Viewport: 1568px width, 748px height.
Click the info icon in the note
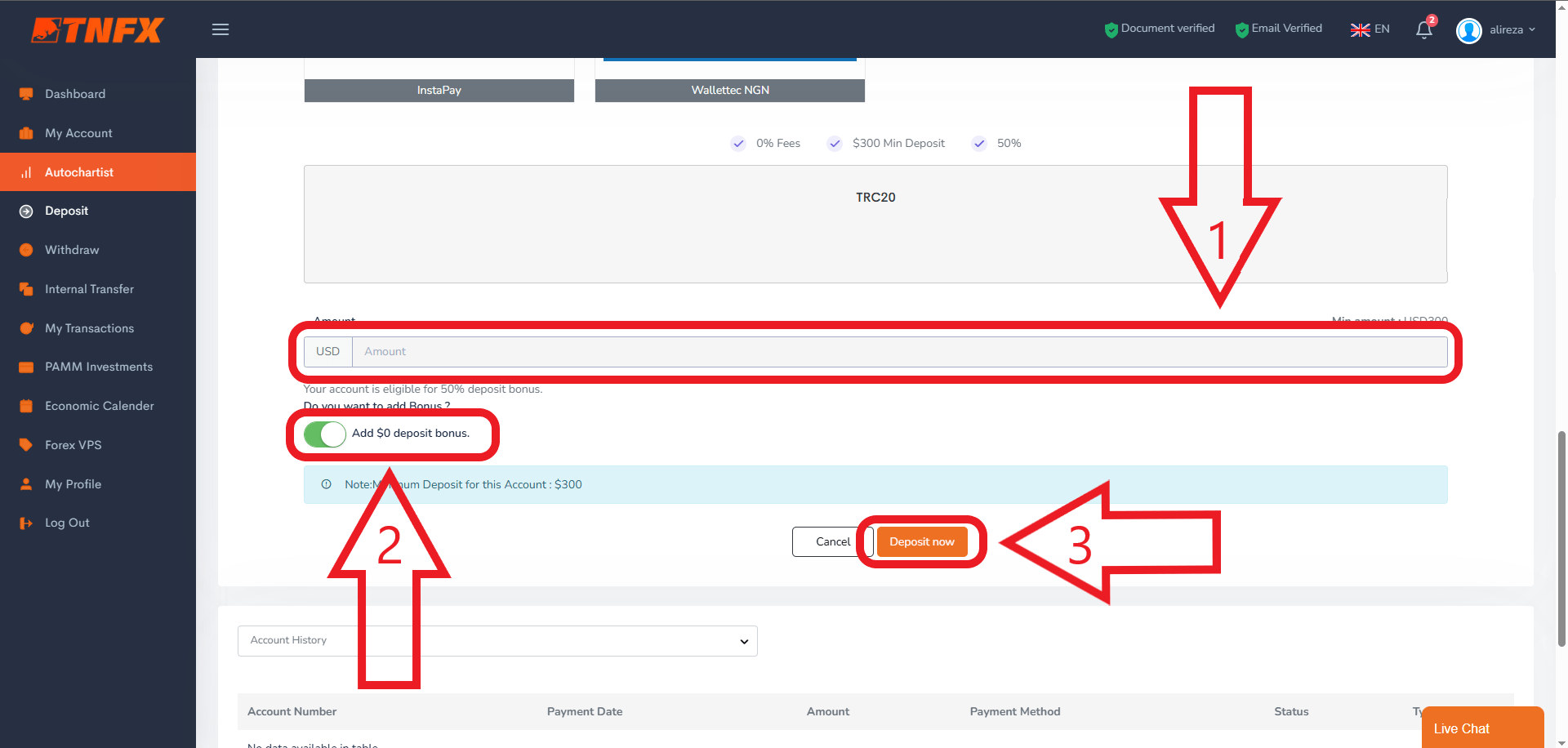point(326,484)
